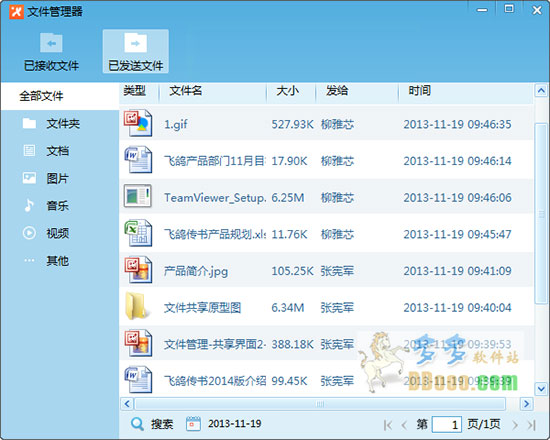Minimize the 文件管理器 window
The width and height of the screenshot is (550, 440).
(x=482, y=10)
